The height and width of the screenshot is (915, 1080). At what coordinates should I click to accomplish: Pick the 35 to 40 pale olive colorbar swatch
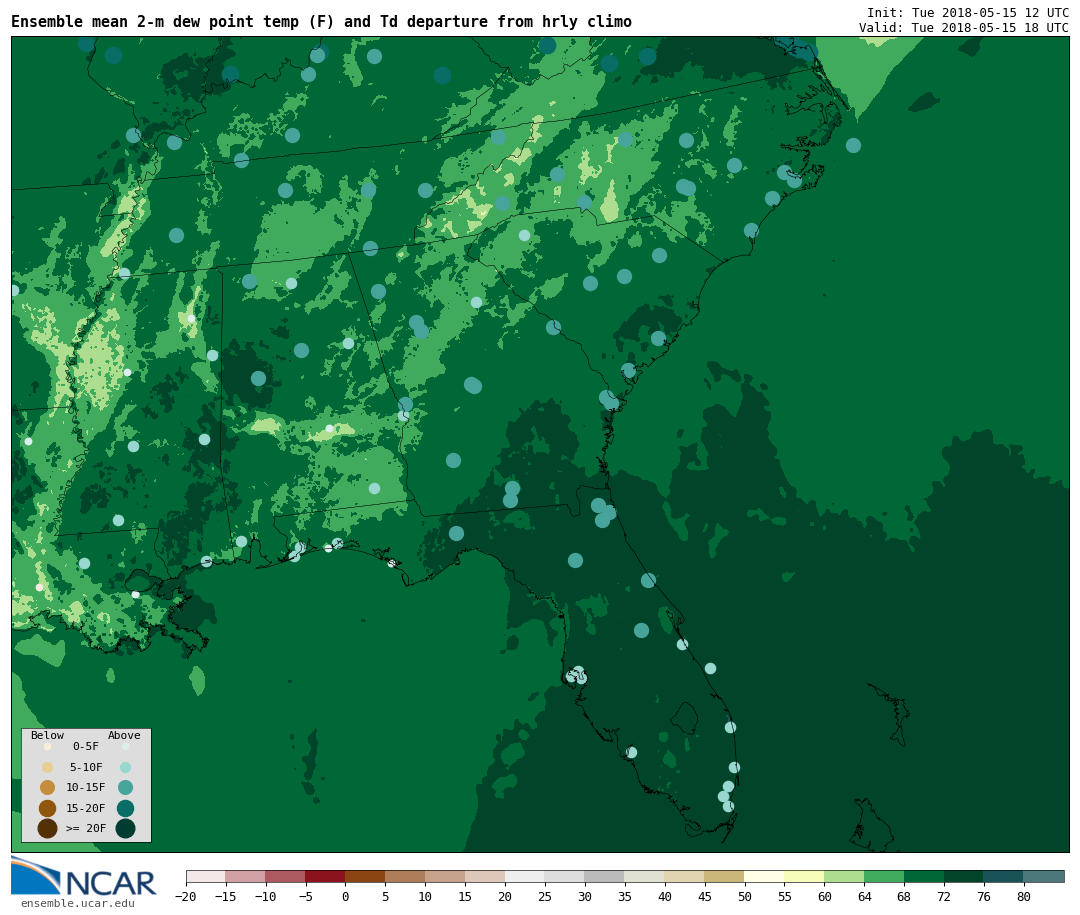[645, 876]
